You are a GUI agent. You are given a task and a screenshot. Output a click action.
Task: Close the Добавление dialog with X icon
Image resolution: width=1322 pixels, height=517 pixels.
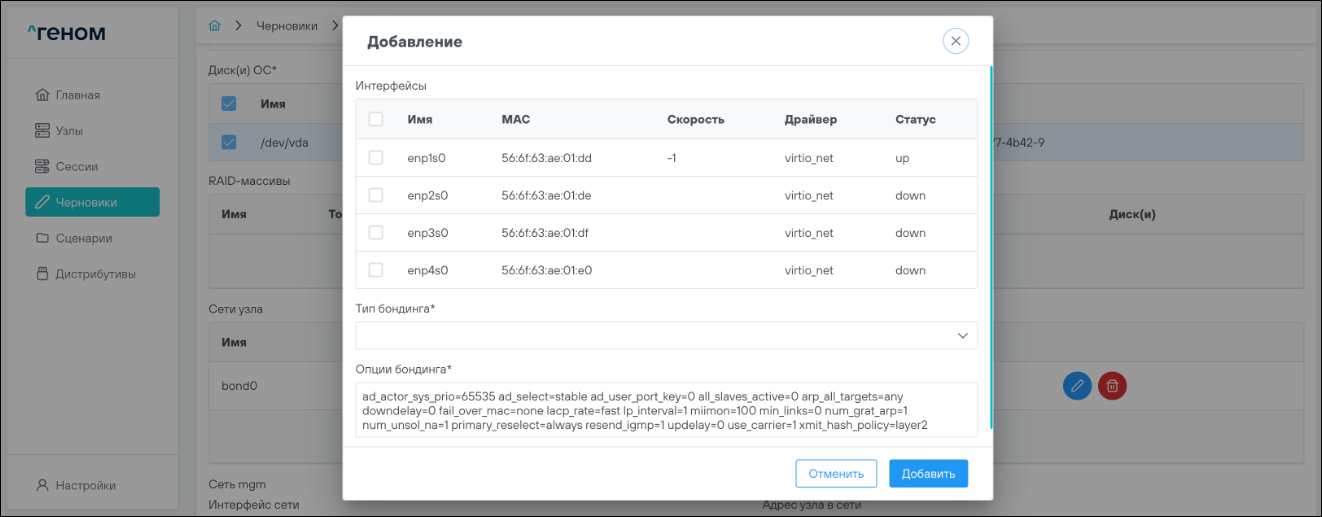[x=955, y=41]
